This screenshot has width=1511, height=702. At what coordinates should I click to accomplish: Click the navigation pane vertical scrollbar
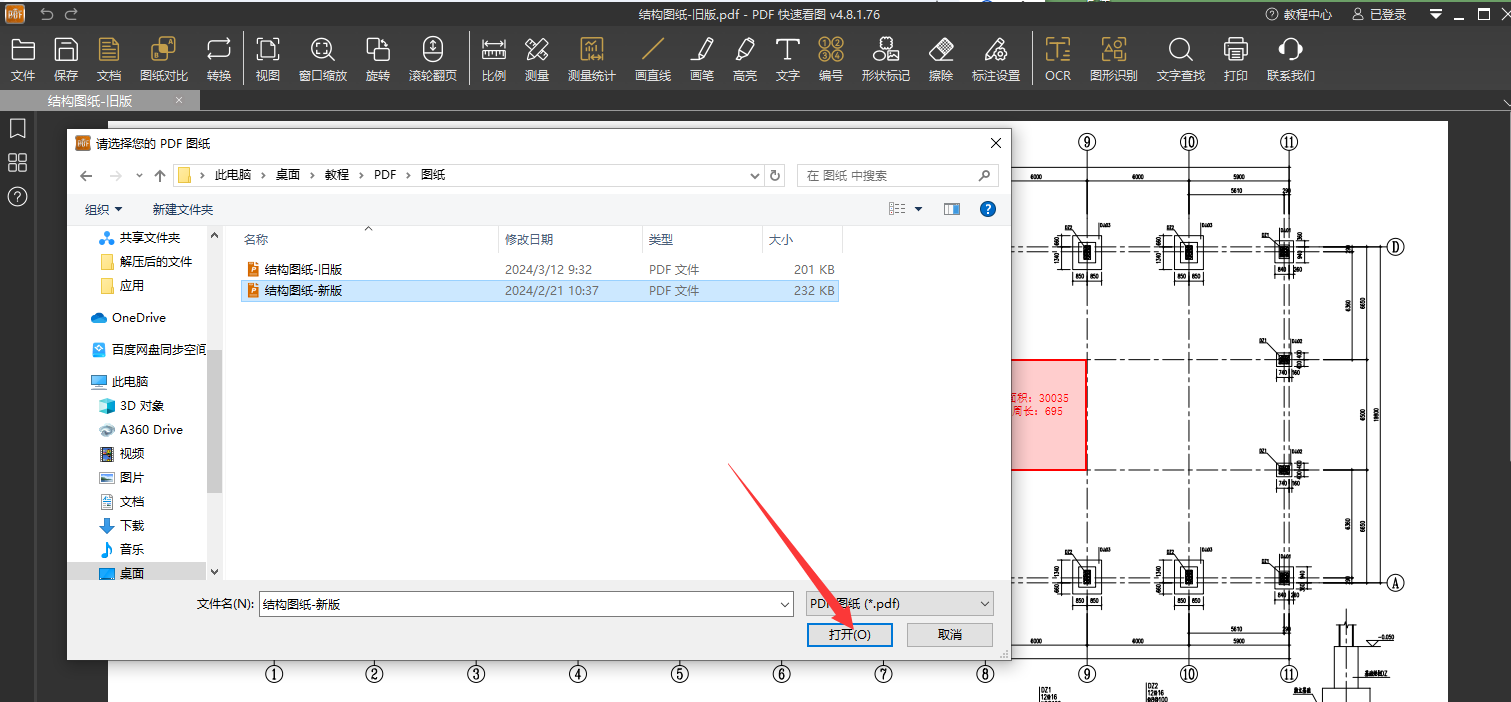coord(214,420)
